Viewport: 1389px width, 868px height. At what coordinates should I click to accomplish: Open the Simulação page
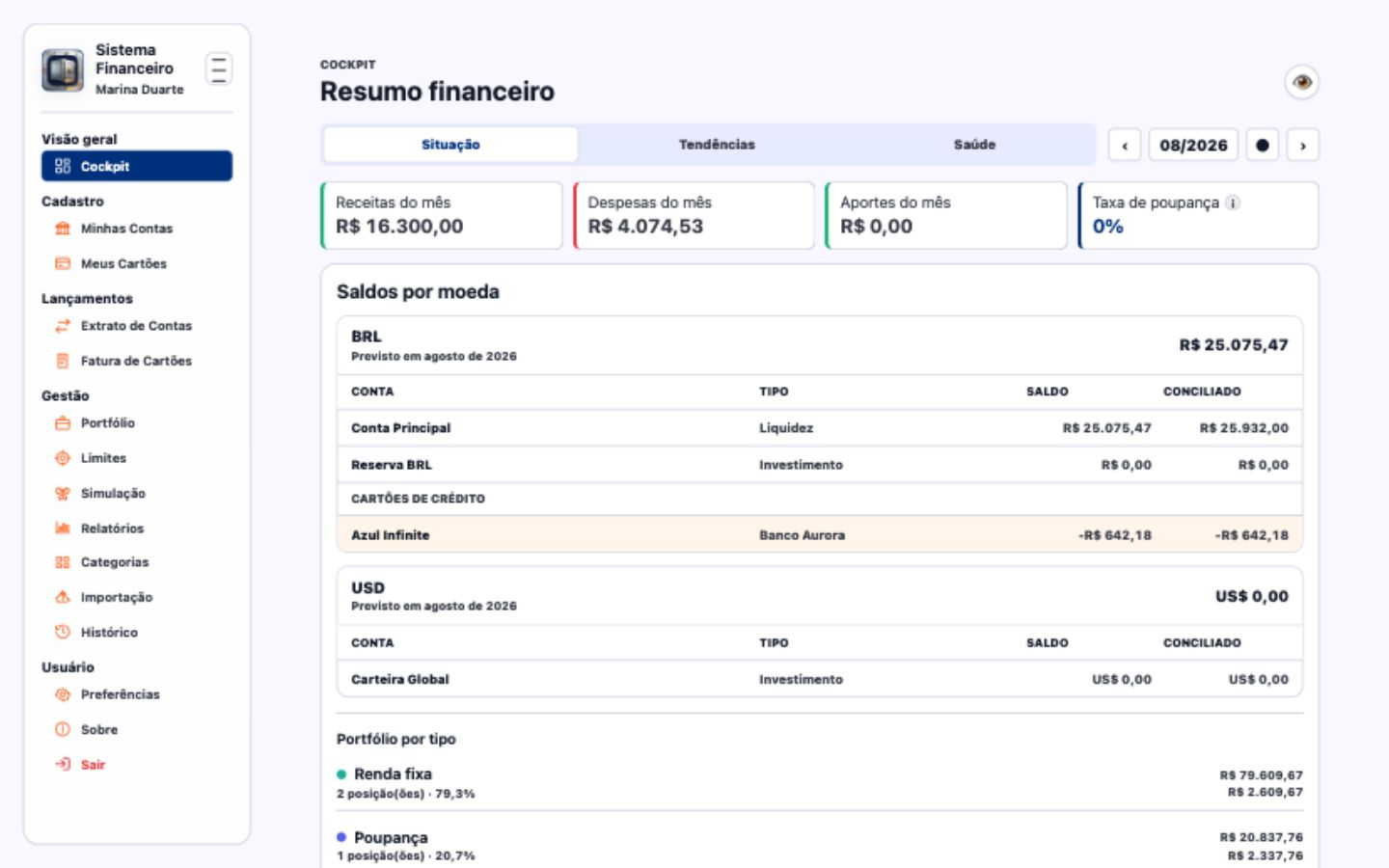point(137,493)
